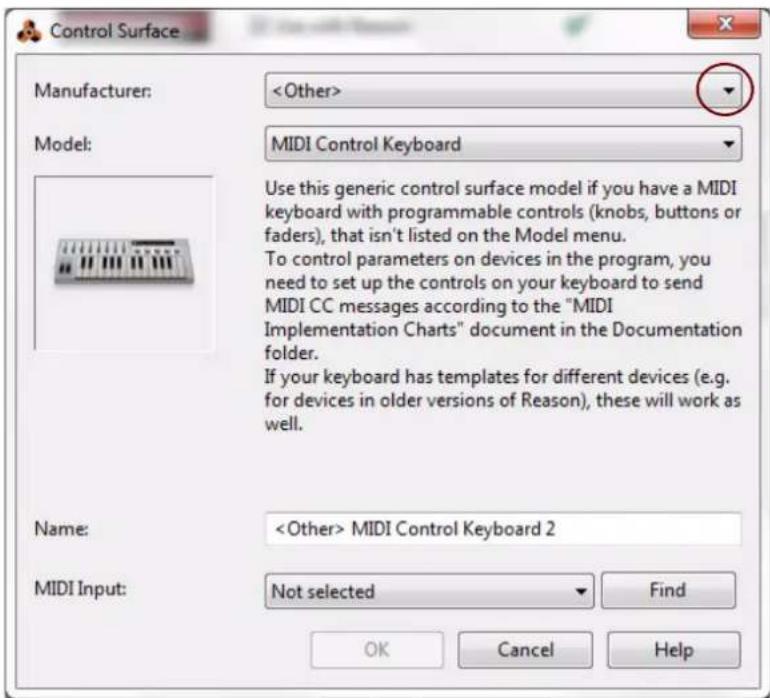770x698 pixels.
Task: Focus the Name text field
Action: coord(503,529)
